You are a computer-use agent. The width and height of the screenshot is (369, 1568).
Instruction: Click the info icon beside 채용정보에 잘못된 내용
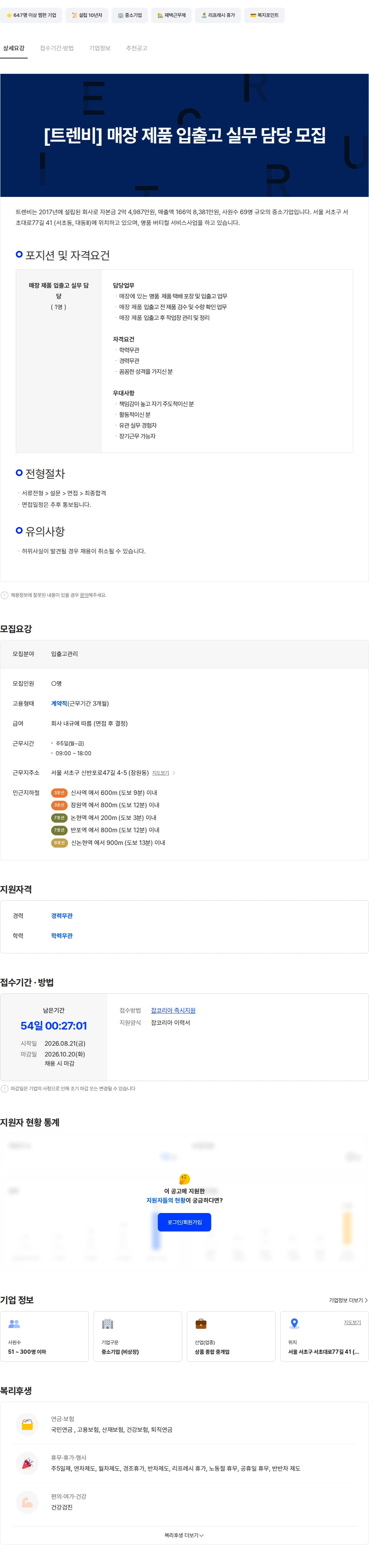(x=5, y=595)
